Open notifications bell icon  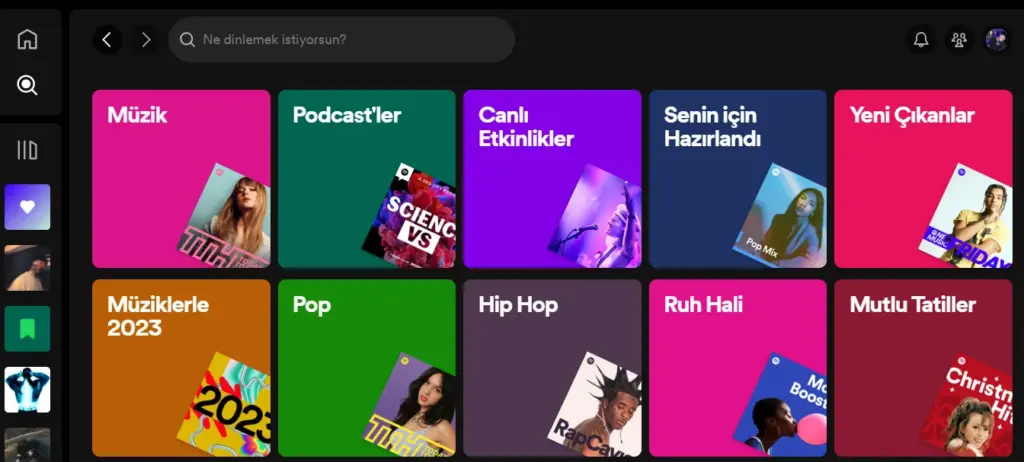pyautogui.click(x=921, y=40)
